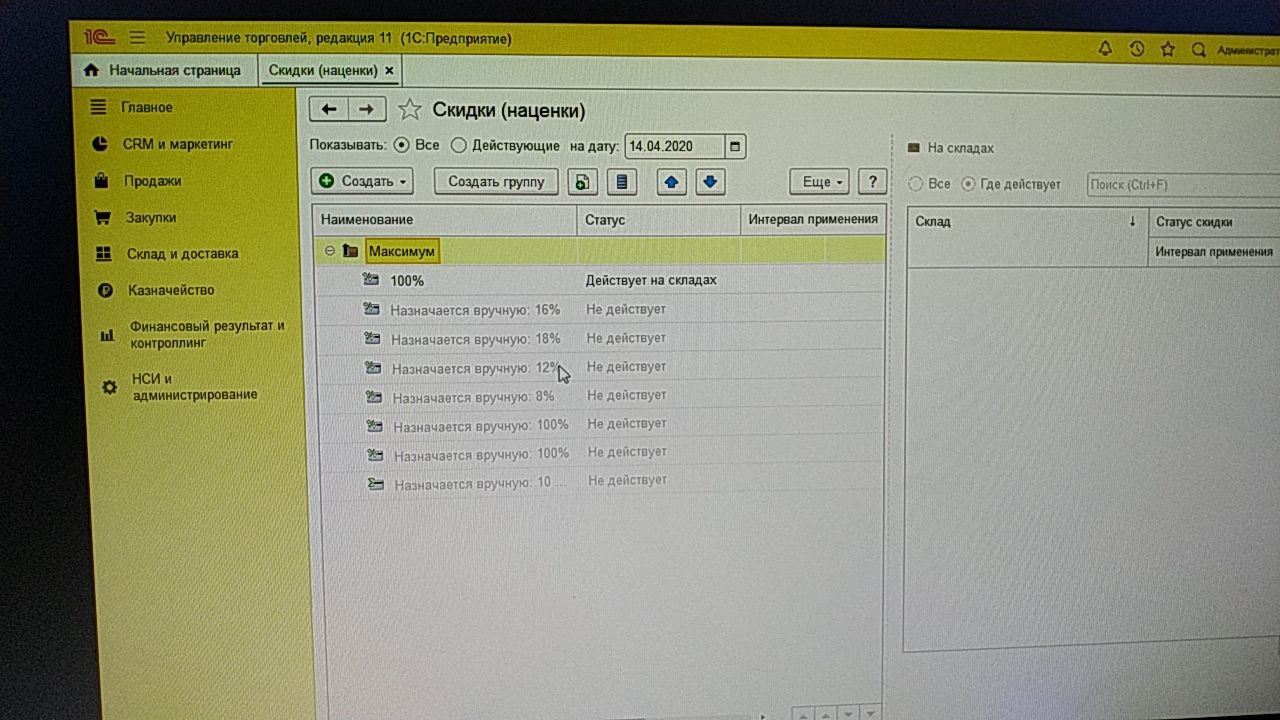
Task: Open the Еще dropdown menu
Action: [819, 182]
